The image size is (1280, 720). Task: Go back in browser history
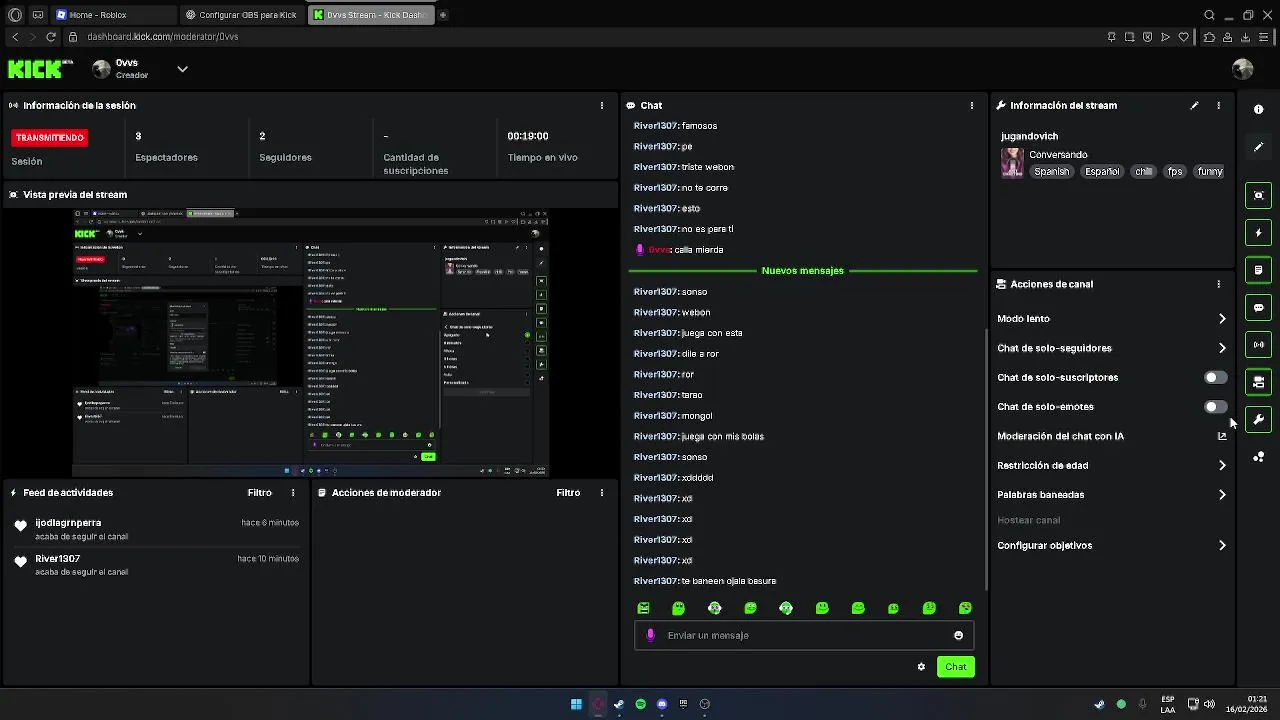(x=14, y=37)
